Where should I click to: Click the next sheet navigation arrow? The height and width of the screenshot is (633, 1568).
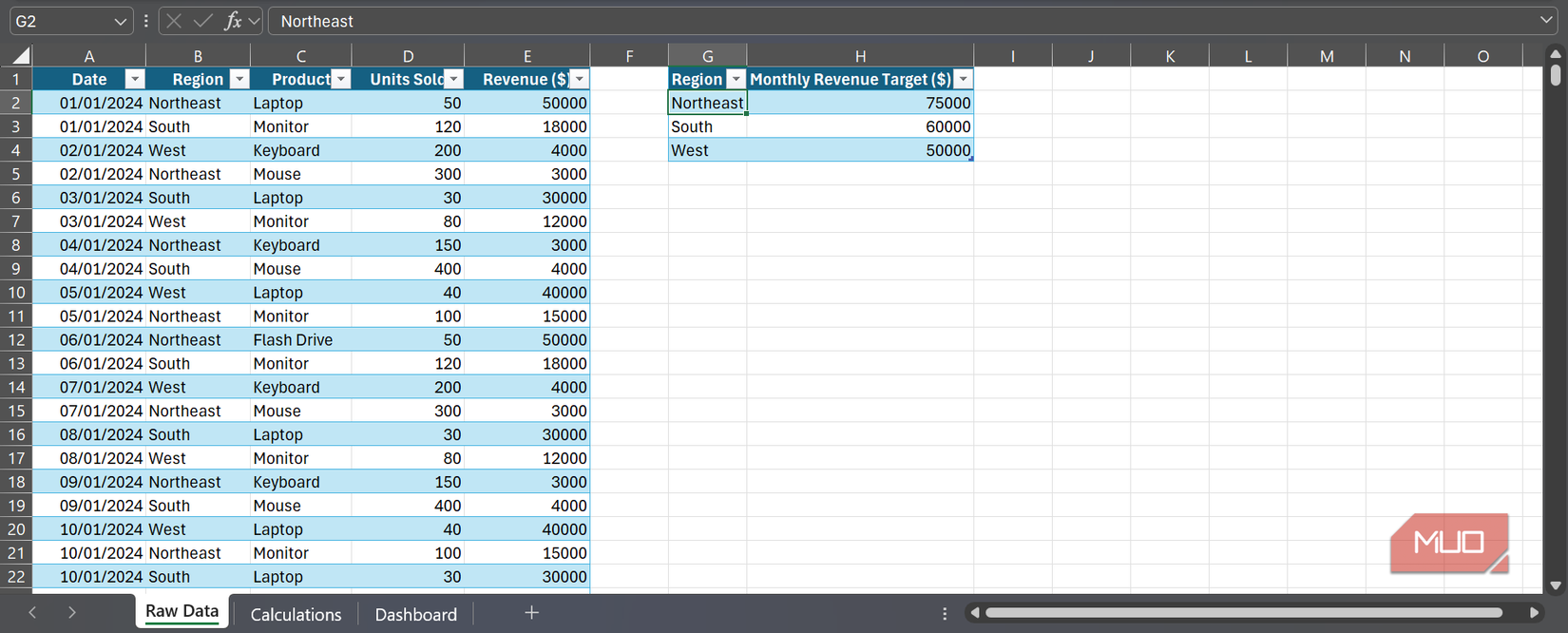pos(72,613)
